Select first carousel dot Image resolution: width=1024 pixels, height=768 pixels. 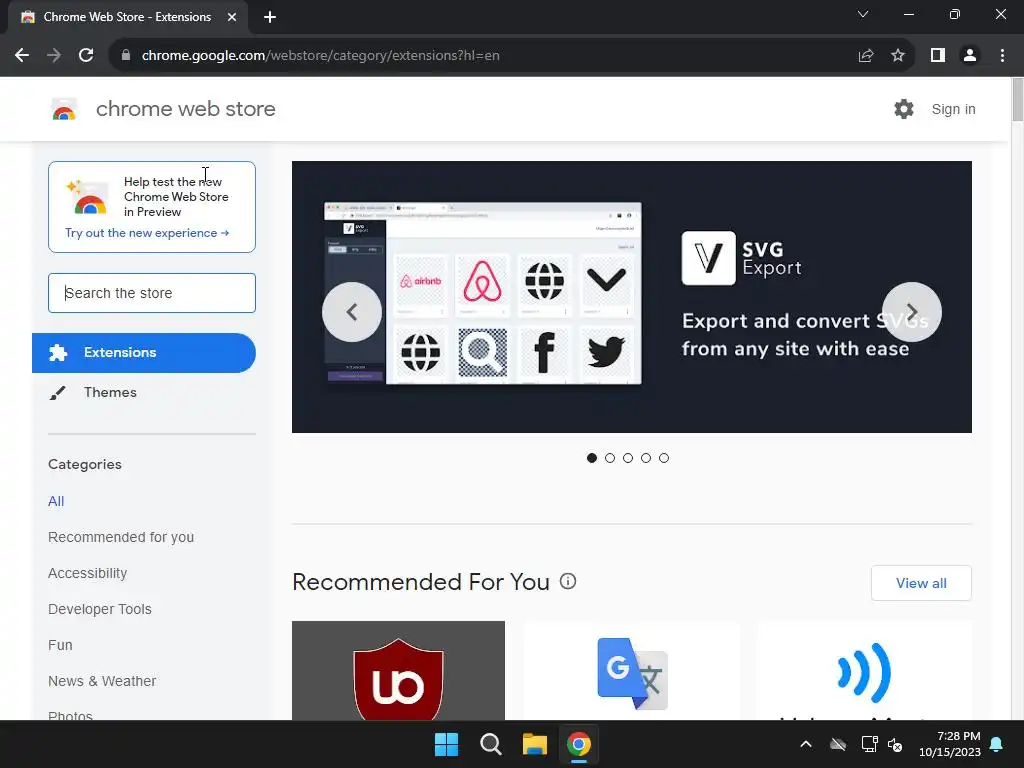coord(592,458)
